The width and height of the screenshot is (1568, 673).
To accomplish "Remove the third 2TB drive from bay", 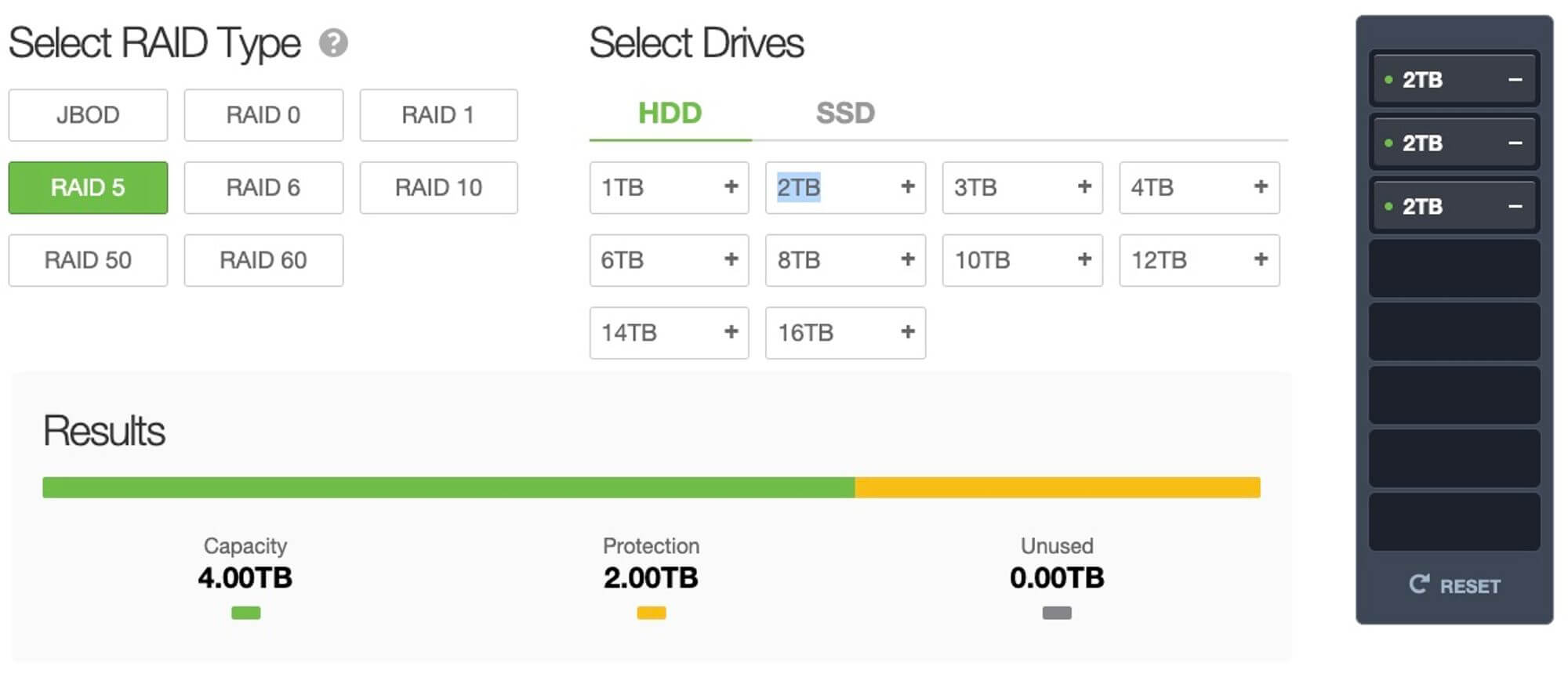I will click(1515, 206).
